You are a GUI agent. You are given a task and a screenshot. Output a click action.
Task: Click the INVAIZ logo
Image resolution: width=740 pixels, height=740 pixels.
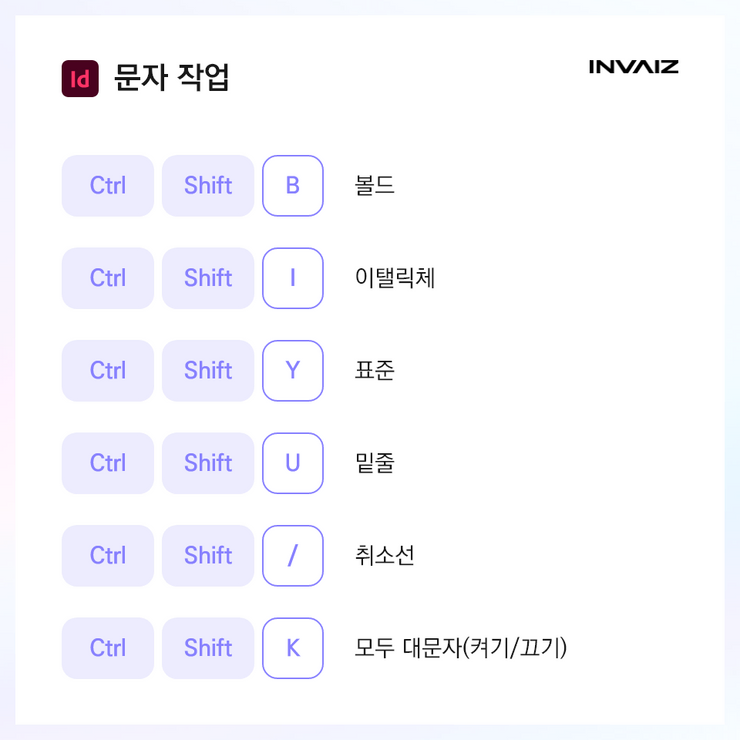pos(633,67)
